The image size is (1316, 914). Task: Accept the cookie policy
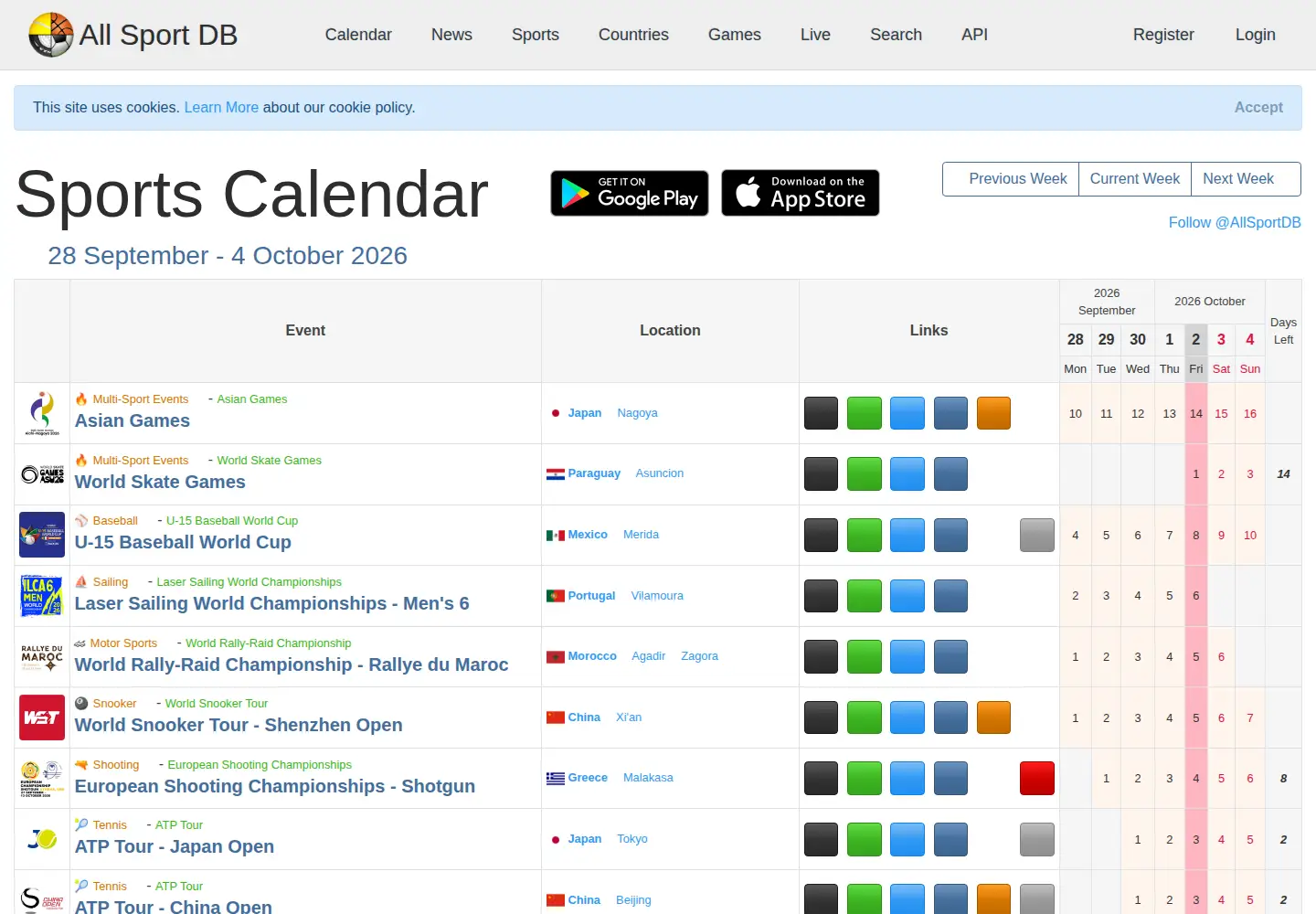point(1258,108)
